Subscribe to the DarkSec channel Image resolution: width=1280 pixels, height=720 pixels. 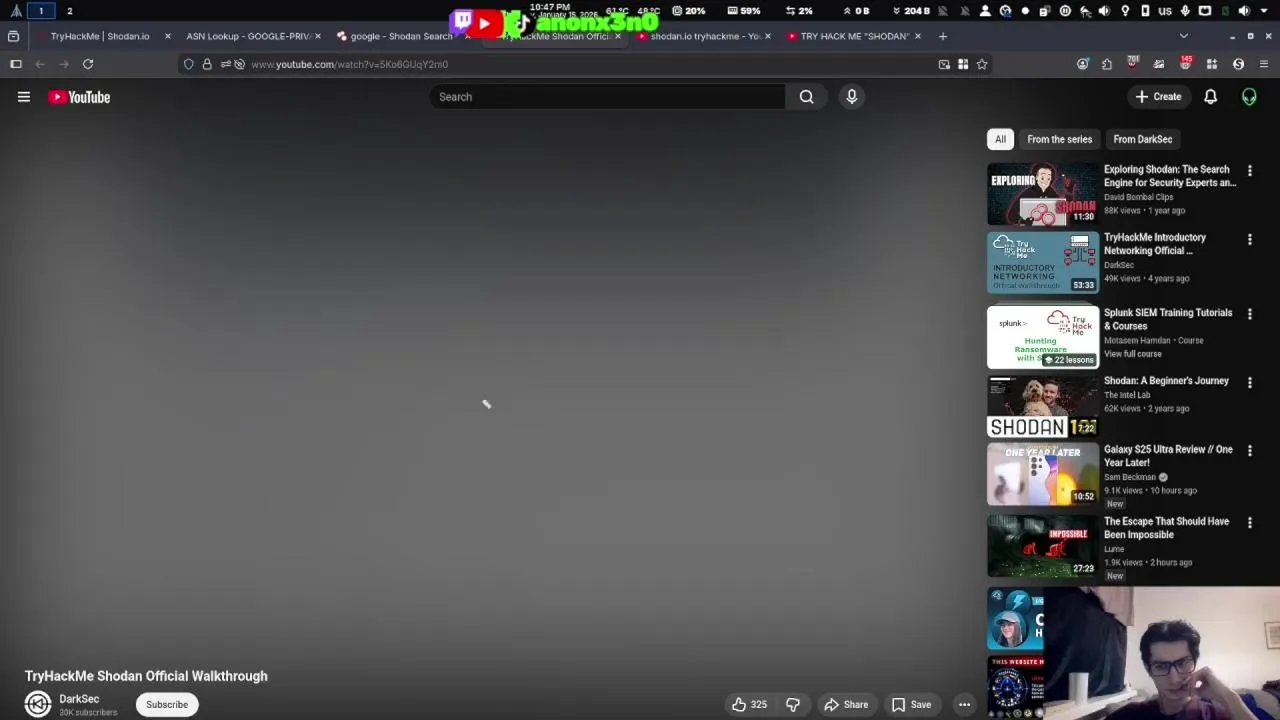click(167, 704)
